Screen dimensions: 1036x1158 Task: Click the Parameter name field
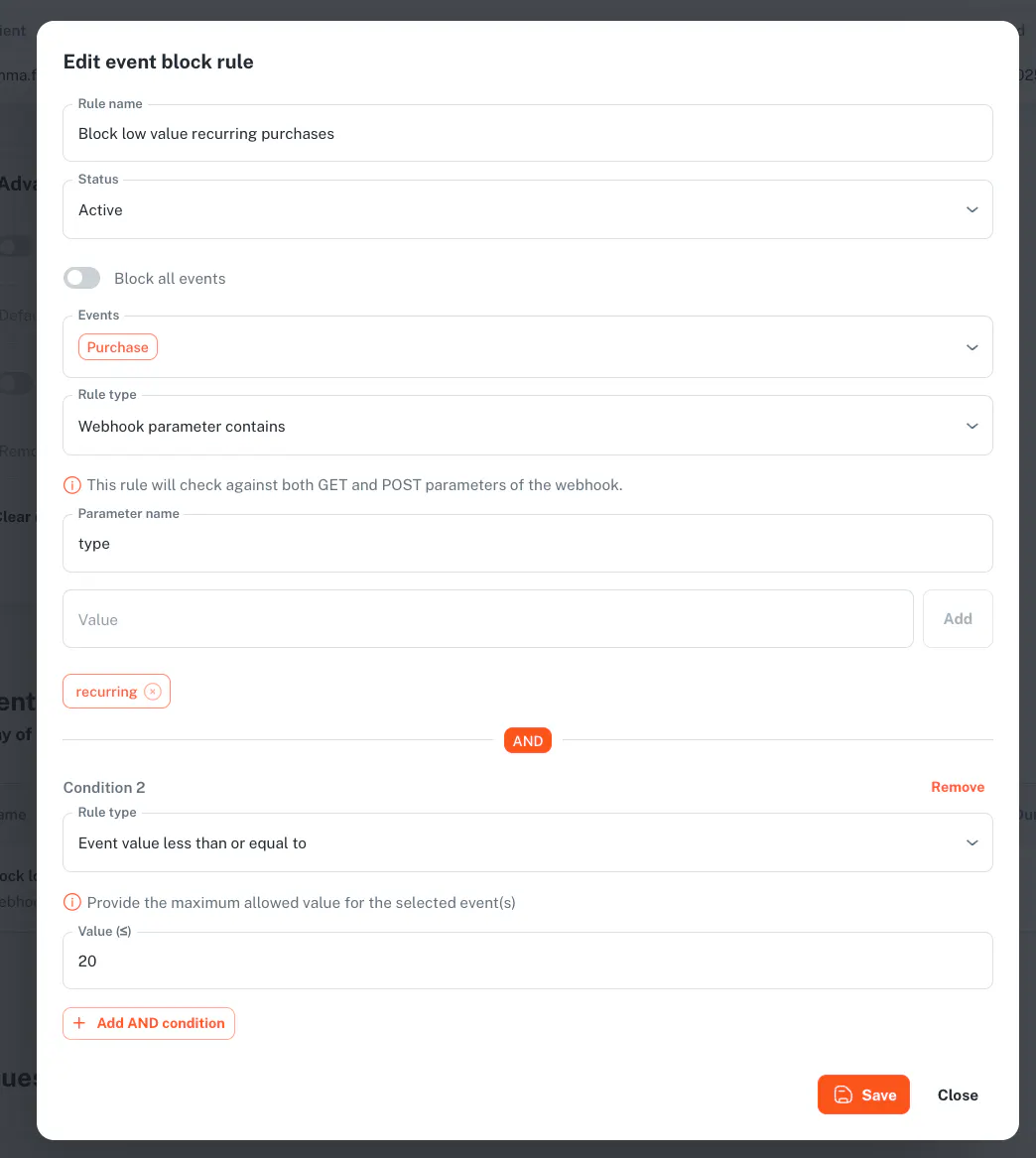point(527,544)
